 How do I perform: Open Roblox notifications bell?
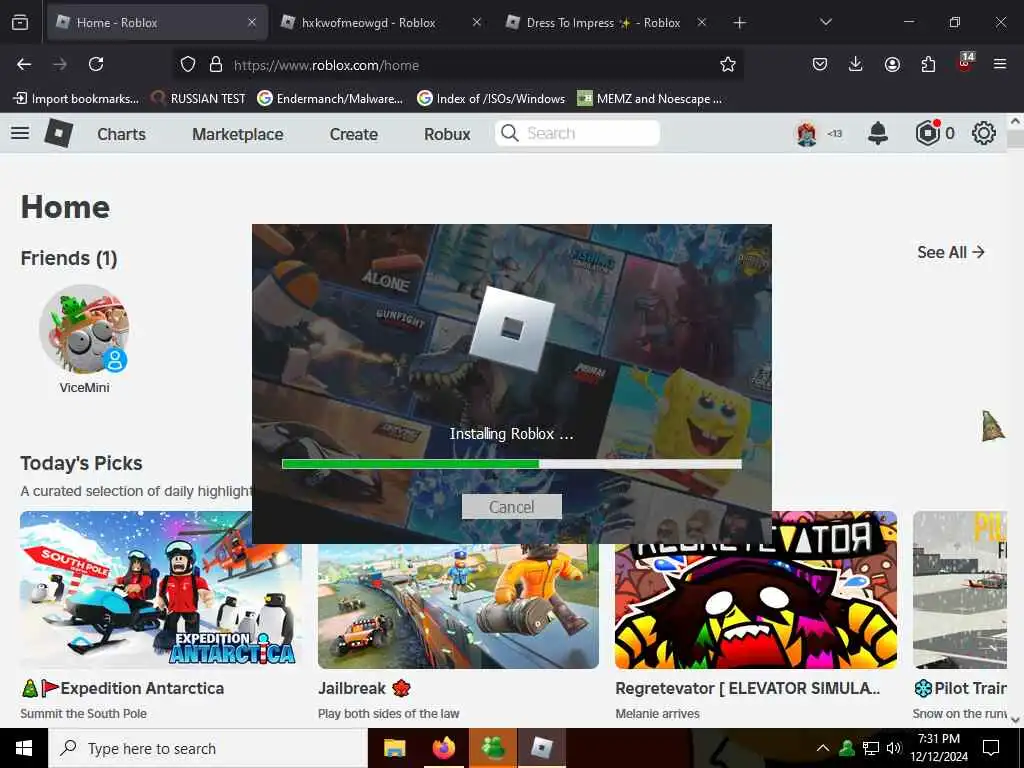878,133
